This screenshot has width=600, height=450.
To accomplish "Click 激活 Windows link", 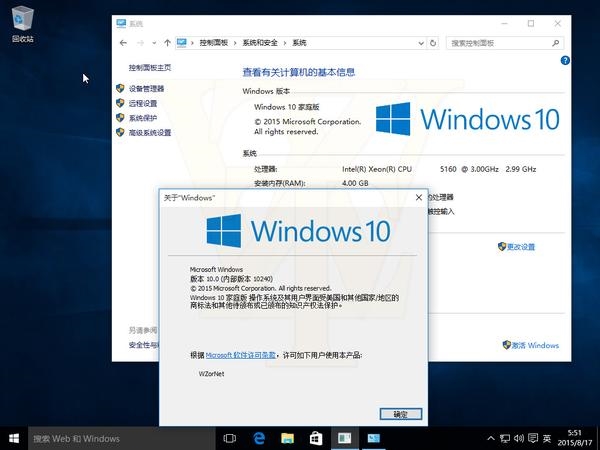I will point(535,345).
